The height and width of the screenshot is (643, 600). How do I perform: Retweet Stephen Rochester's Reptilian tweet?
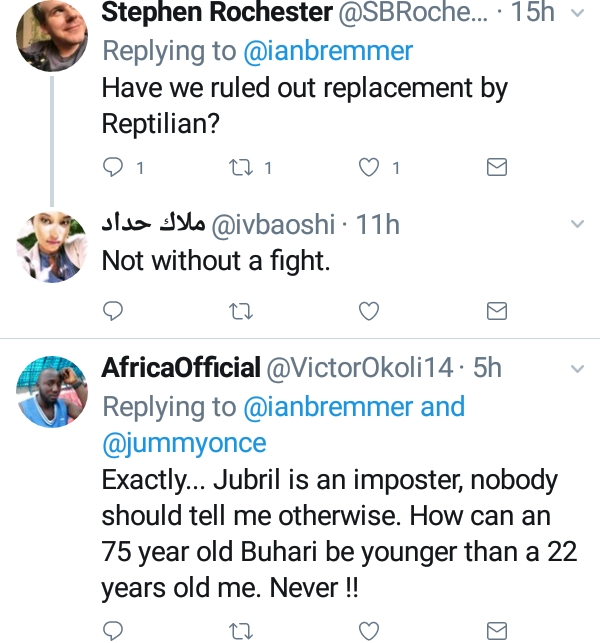tap(243, 168)
